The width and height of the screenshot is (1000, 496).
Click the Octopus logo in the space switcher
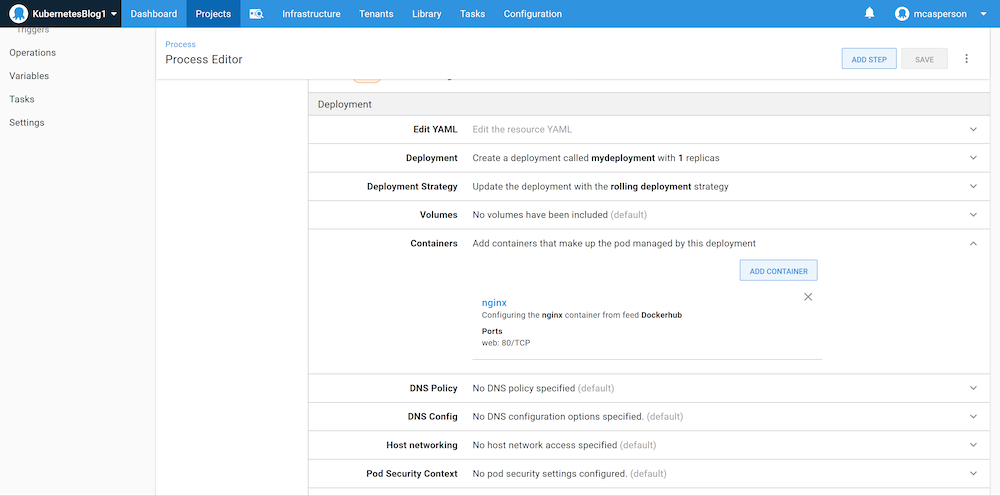click(18, 14)
